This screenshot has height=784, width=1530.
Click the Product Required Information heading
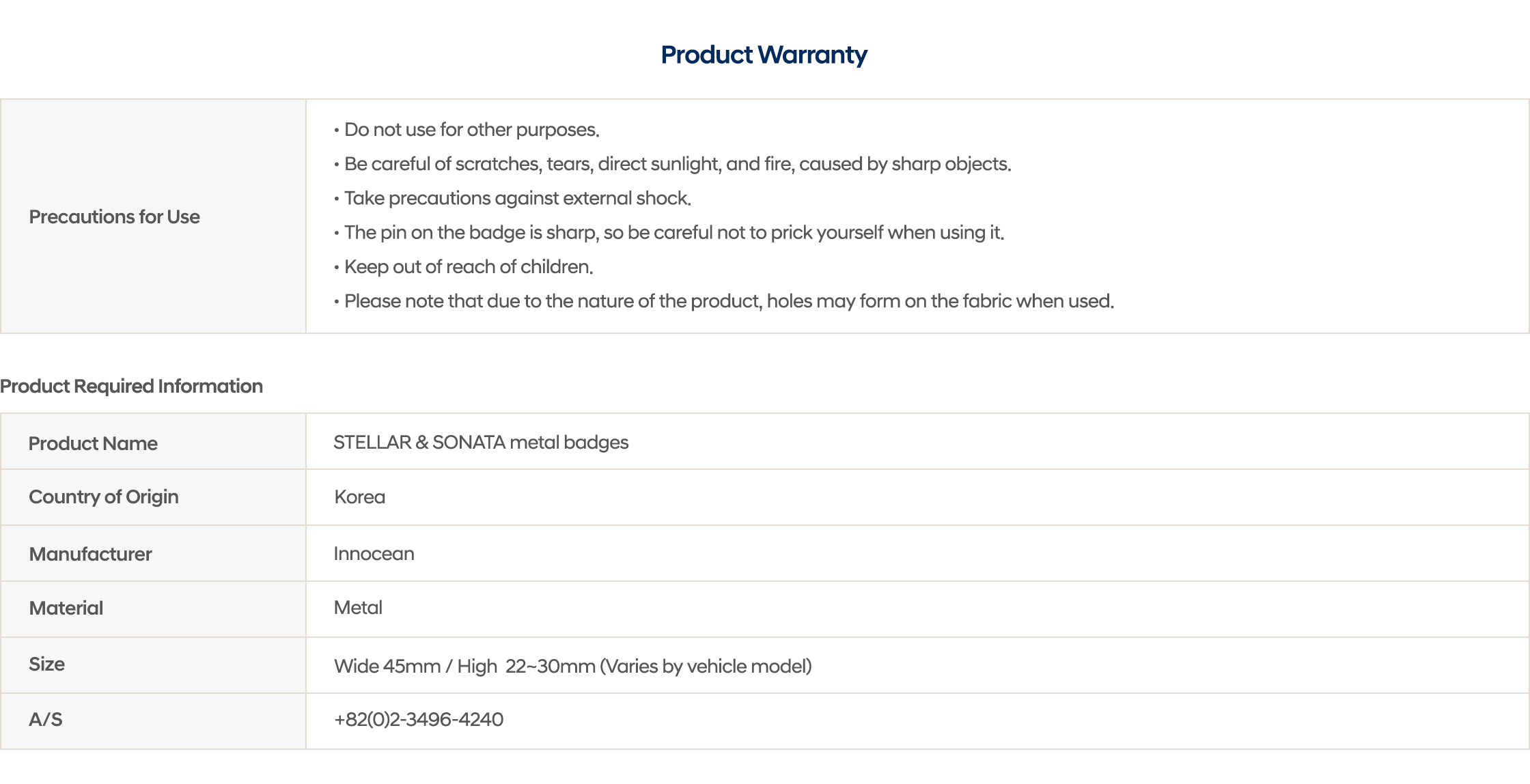[x=131, y=386]
